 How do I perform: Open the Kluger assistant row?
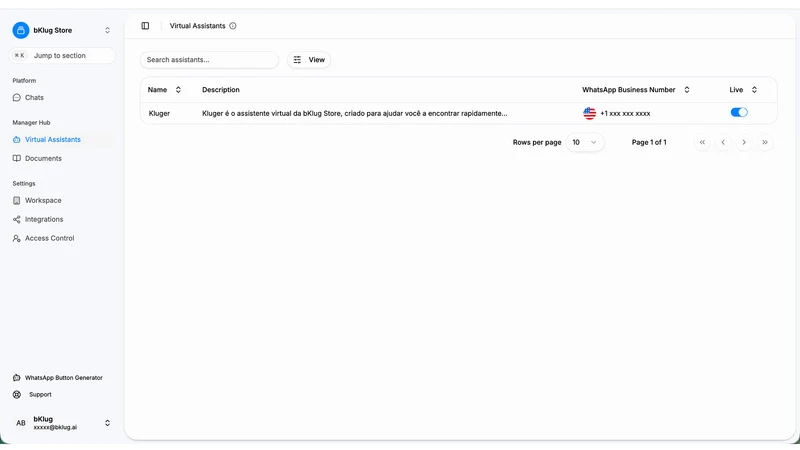click(x=459, y=113)
